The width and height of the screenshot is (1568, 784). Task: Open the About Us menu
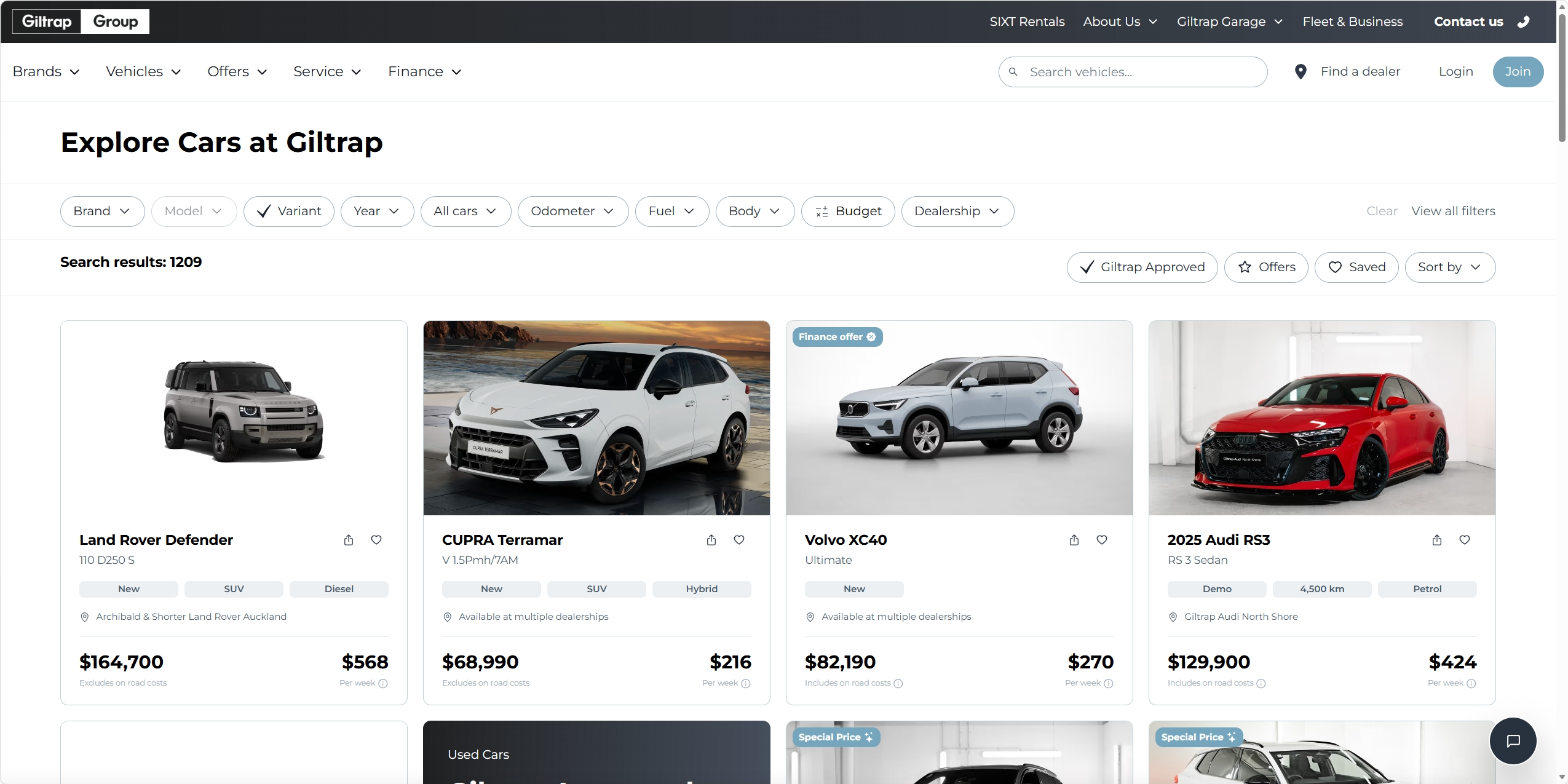[x=1120, y=22]
